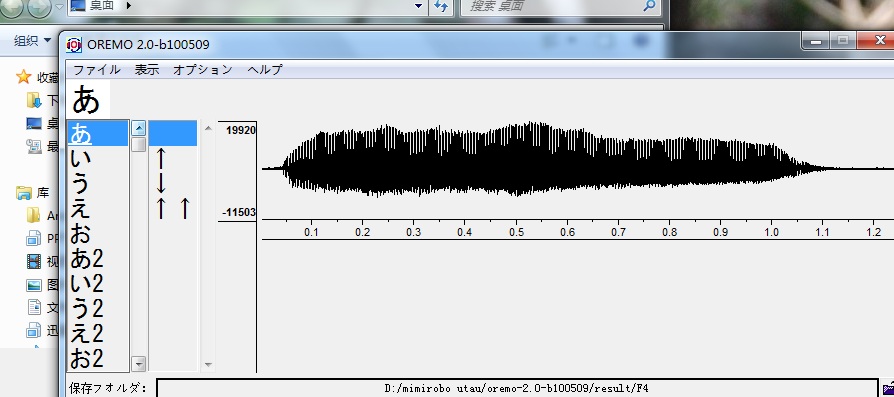Click the video library icon in Explorer

[x=34, y=261]
